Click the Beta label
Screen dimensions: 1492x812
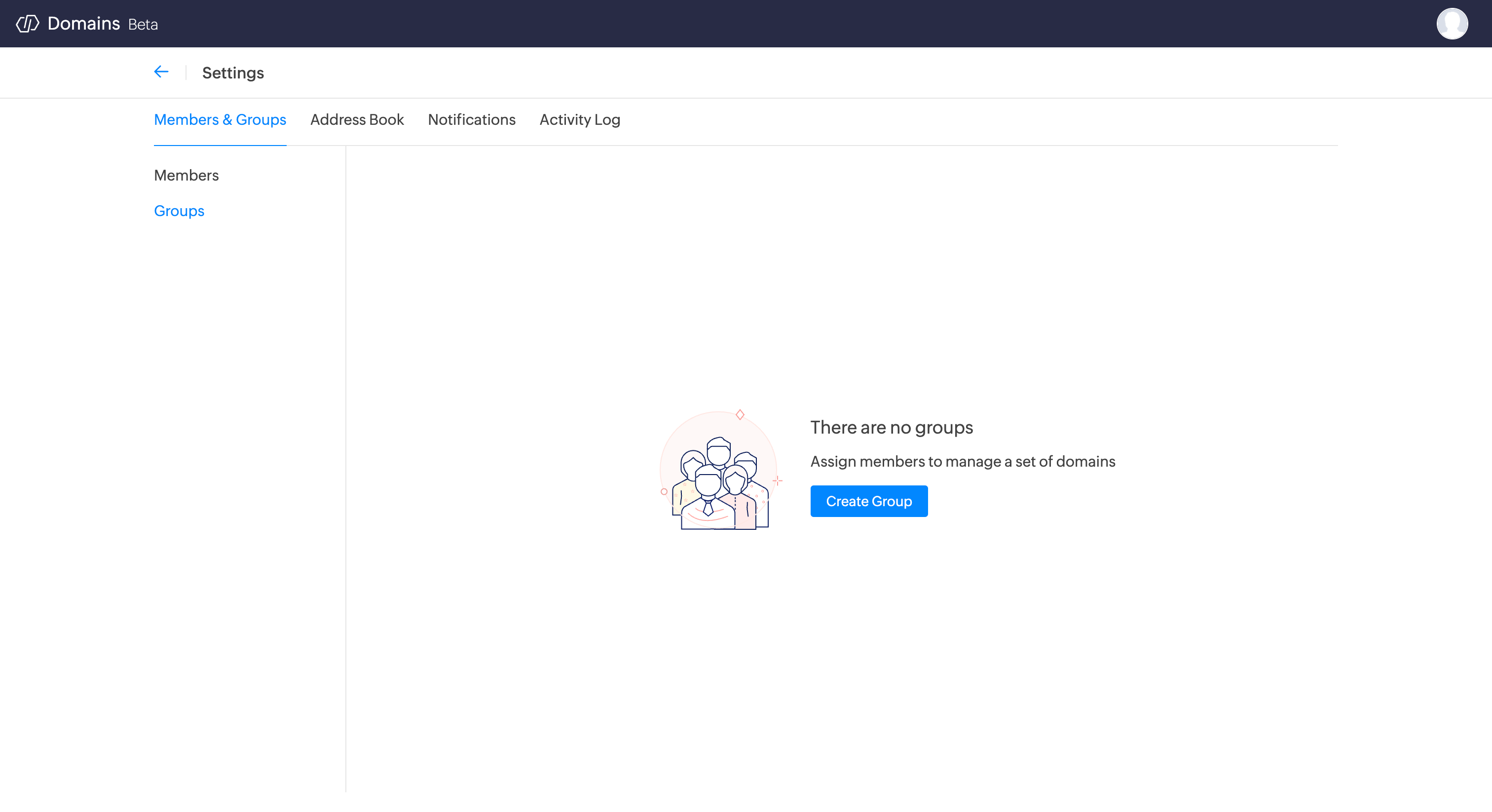[143, 25]
